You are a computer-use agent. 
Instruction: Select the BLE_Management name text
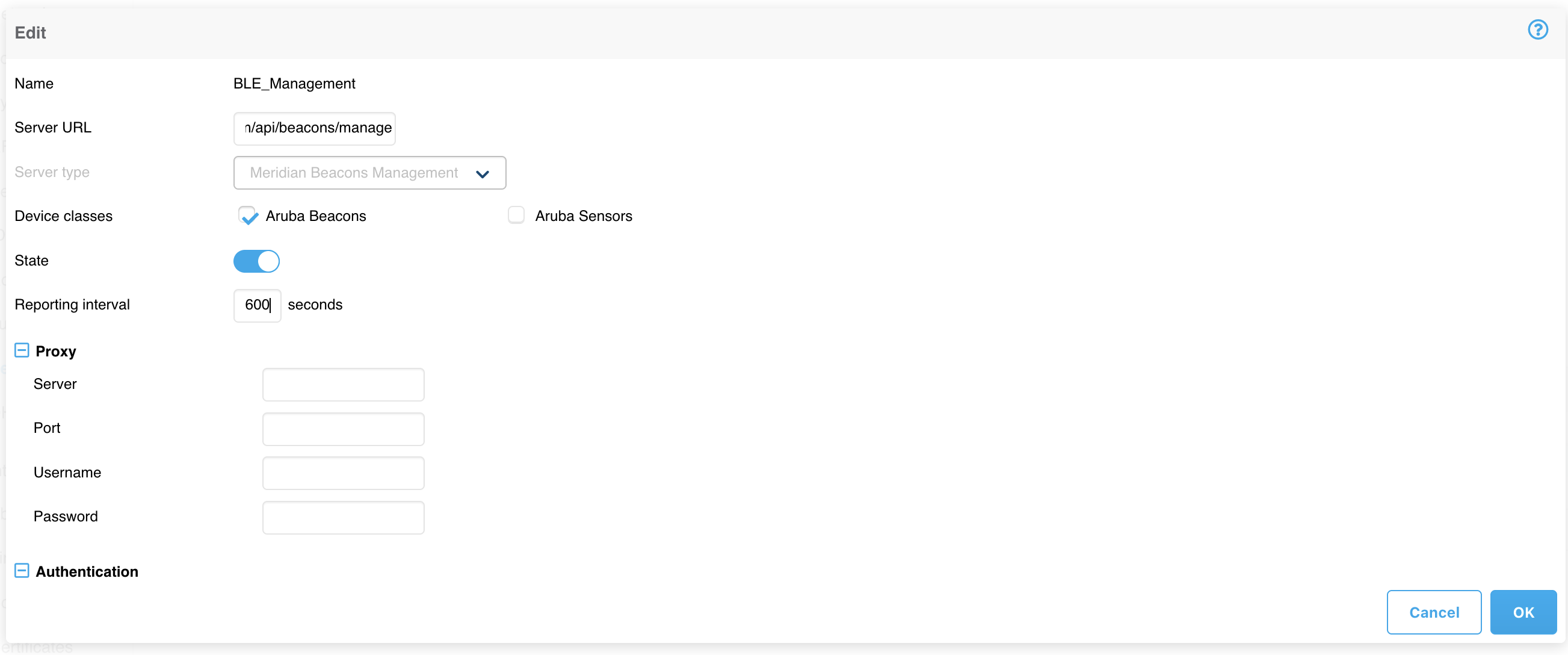pyautogui.click(x=294, y=84)
